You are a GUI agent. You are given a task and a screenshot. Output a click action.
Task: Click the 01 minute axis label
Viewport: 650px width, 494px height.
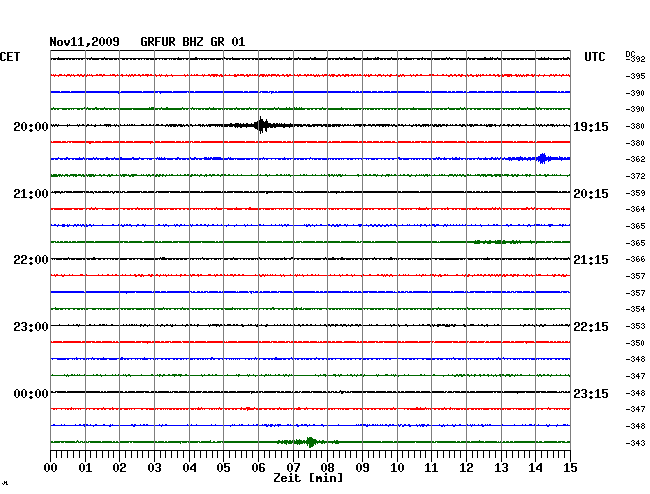pos(85,468)
